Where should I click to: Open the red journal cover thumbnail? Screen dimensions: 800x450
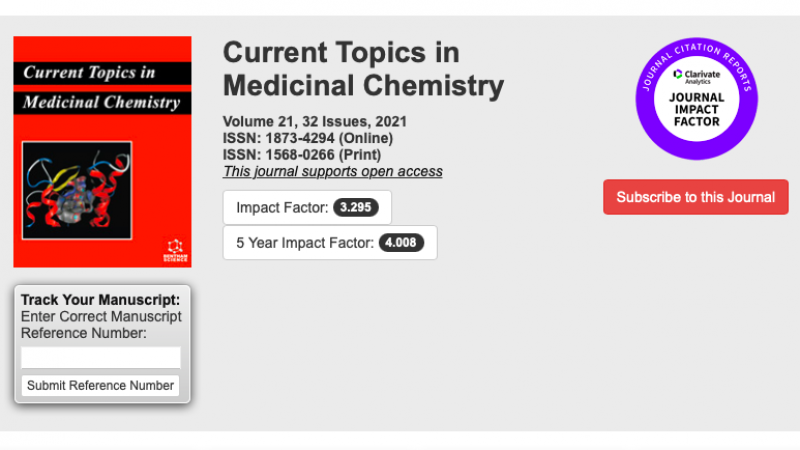tap(102, 152)
